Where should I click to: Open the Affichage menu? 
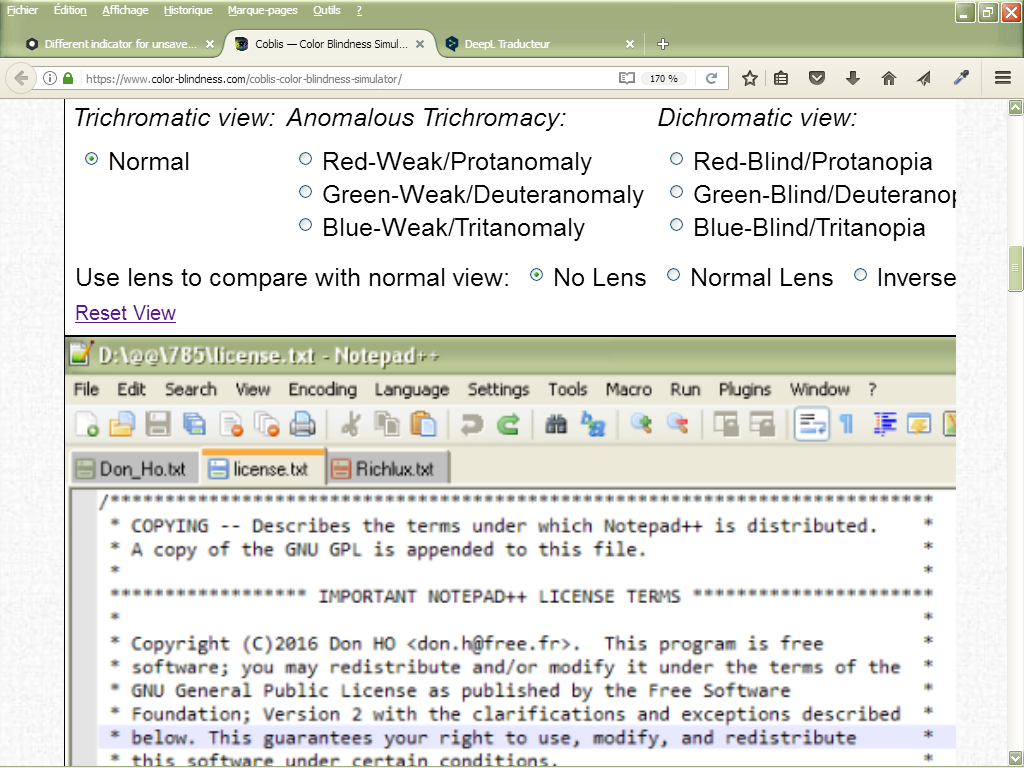coord(125,10)
